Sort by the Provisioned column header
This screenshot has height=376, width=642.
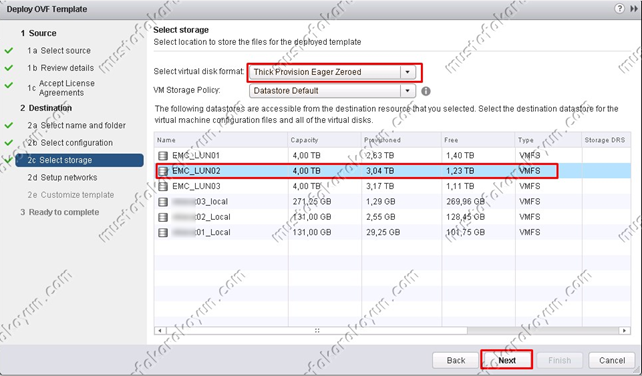tap(401, 140)
